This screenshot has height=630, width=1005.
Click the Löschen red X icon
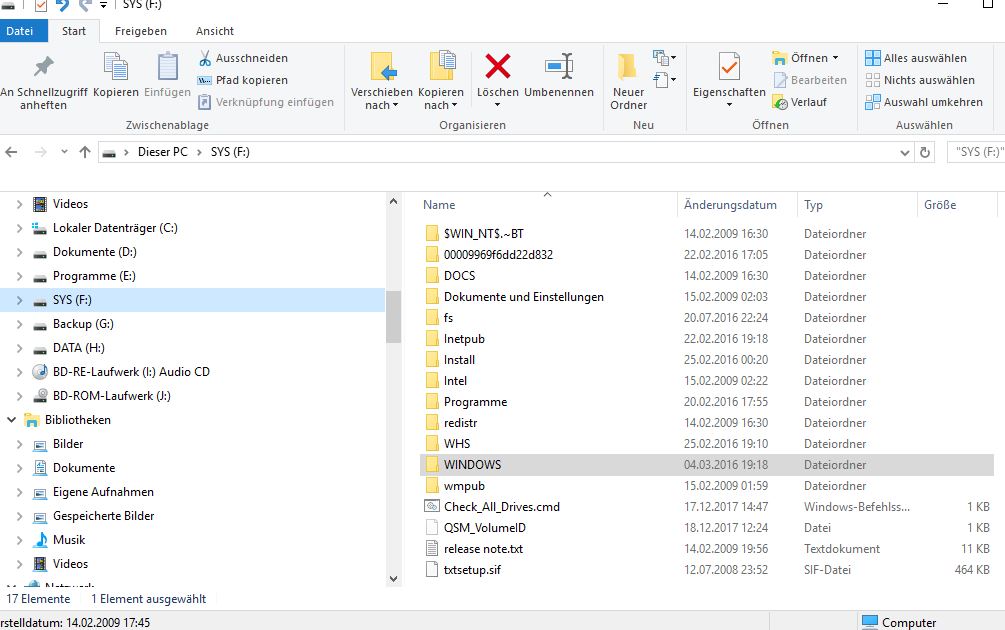(497, 67)
